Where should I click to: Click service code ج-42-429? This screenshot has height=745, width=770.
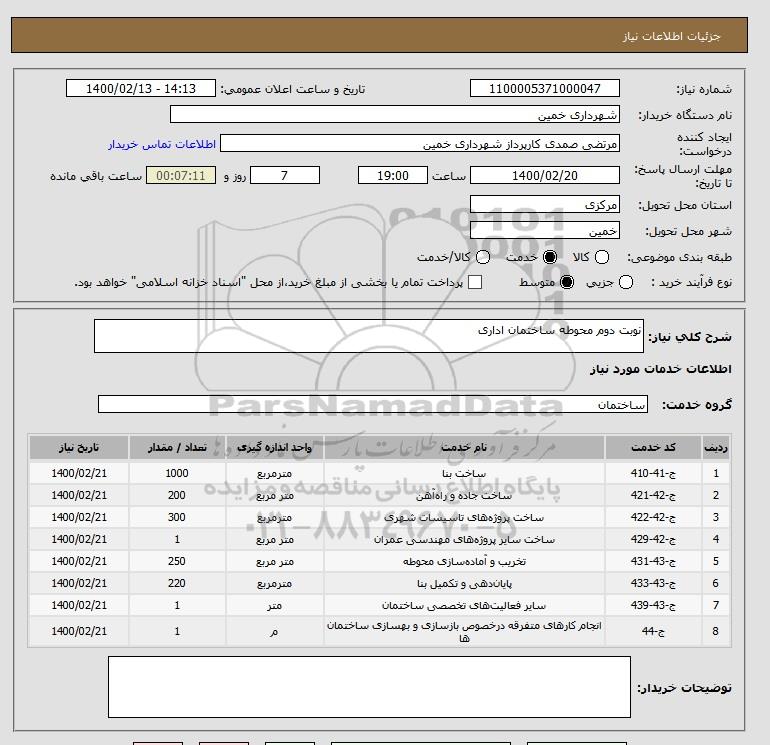click(x=653, y=539)
